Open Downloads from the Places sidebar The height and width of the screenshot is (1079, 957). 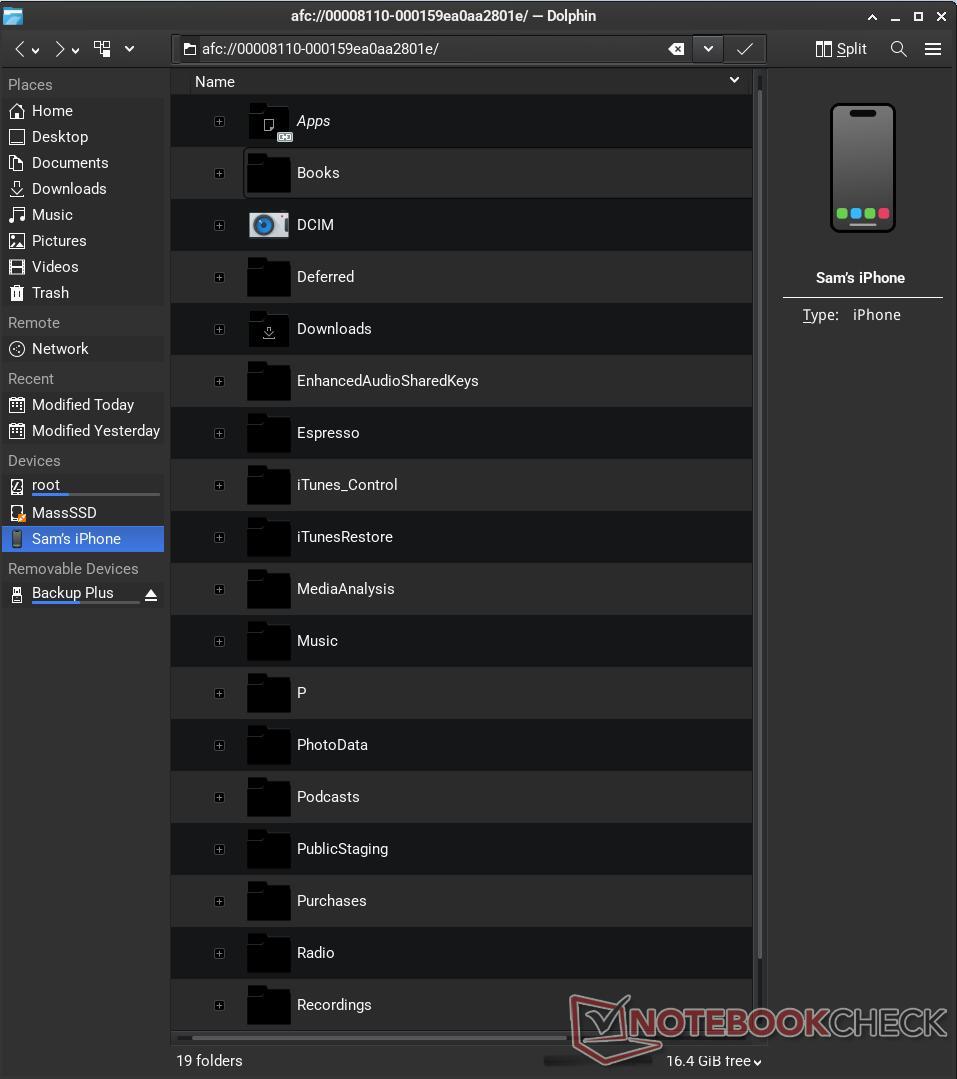pyautogui.click(x=67, y=188)
